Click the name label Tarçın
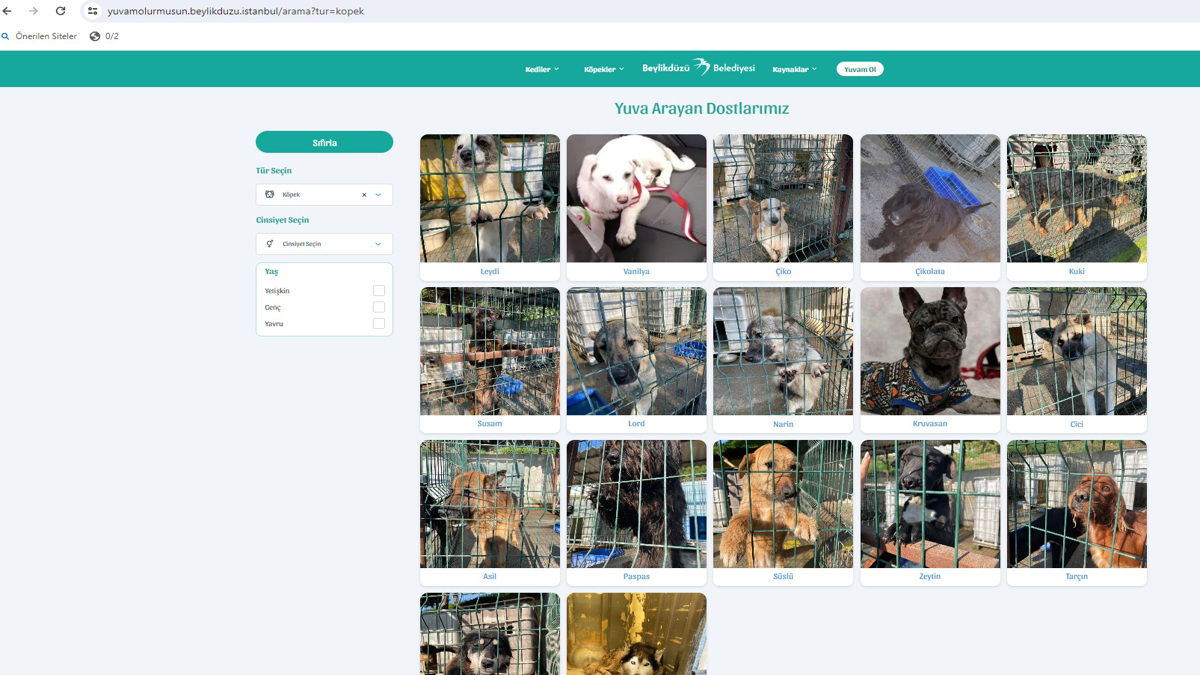 (1077, 577)
